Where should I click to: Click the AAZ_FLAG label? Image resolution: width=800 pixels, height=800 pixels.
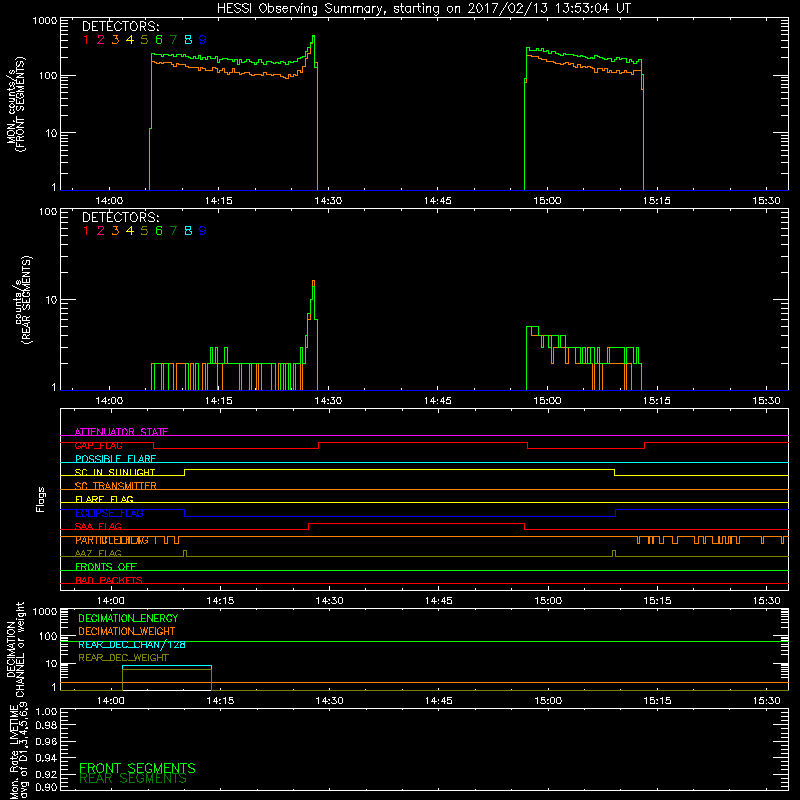98,553
